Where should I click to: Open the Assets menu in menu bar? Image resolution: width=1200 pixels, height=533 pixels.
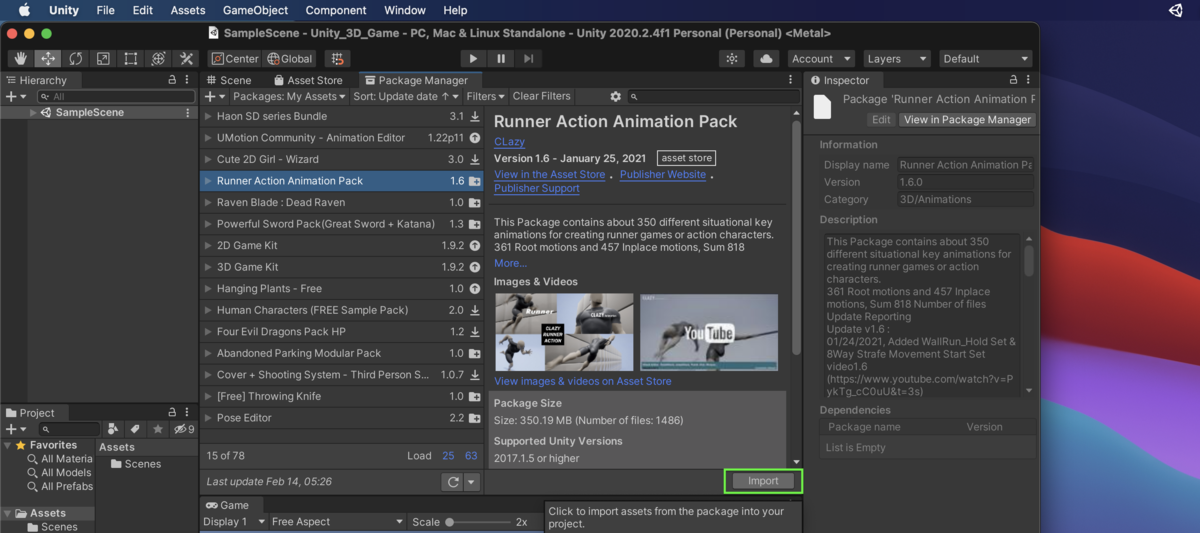click(x=188, y=10)
